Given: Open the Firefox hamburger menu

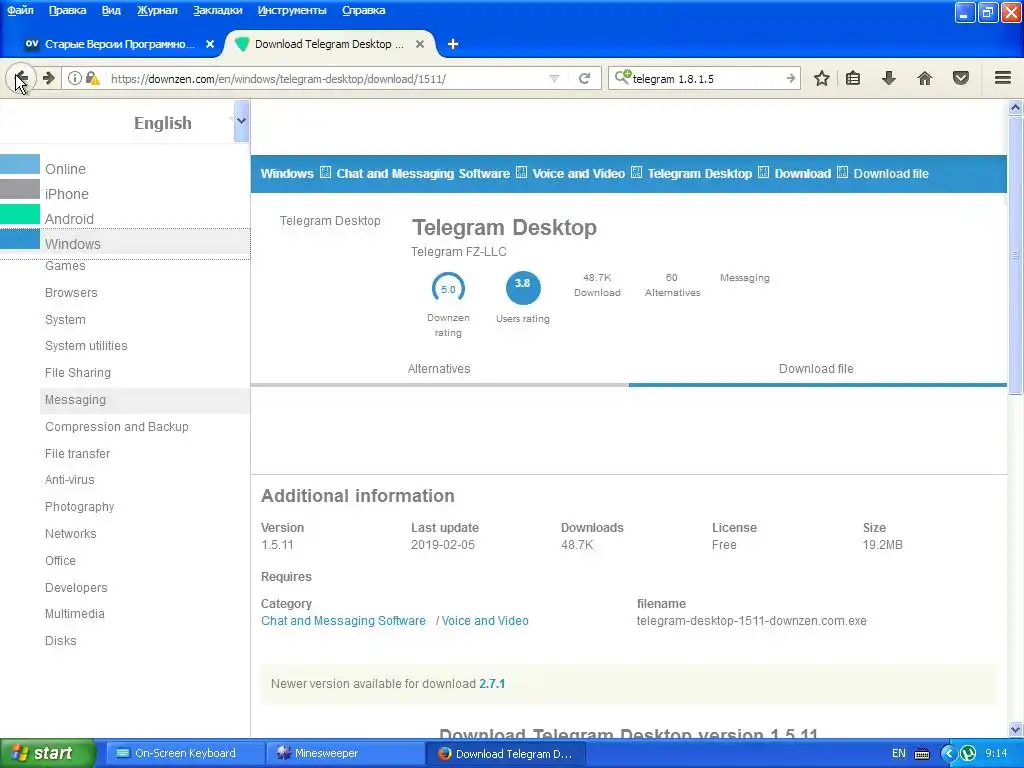Looking at the screenshot, I should pos(1003,78).
